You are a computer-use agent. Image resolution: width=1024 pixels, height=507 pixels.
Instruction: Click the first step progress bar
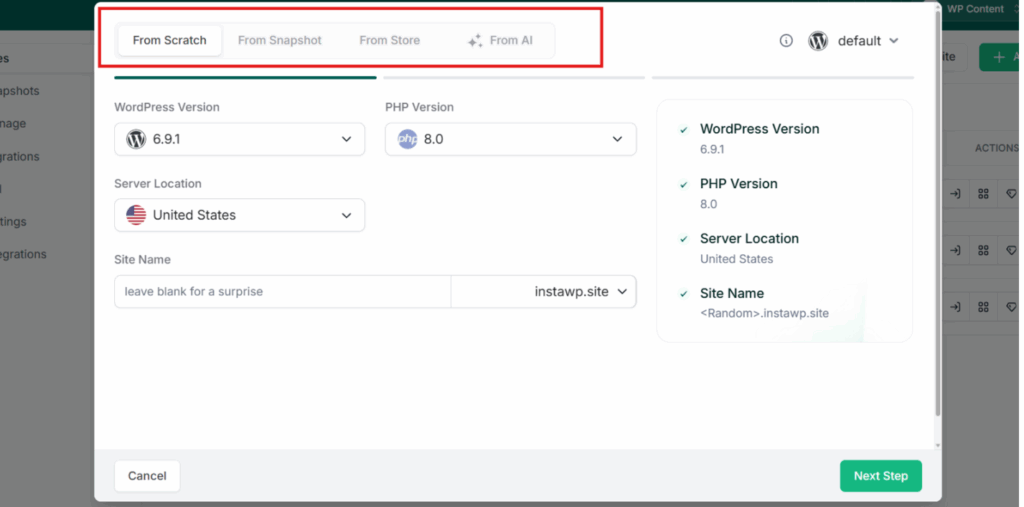coord(246,78)
